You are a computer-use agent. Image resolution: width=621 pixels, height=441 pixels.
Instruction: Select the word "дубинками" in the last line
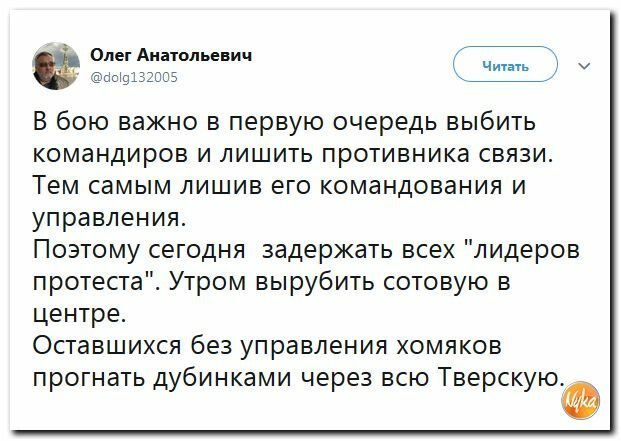(x=222, y=377)
